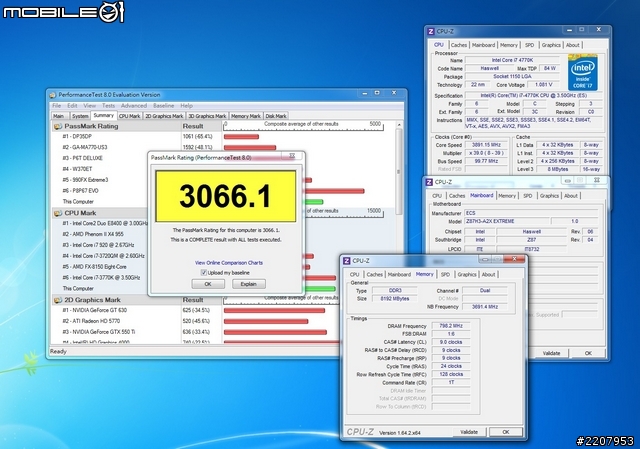Viewport: 640px width, 449px height.
Task: Select Graphics tab in the CPU-Z CPU window
Action: [x=551, y=45]
